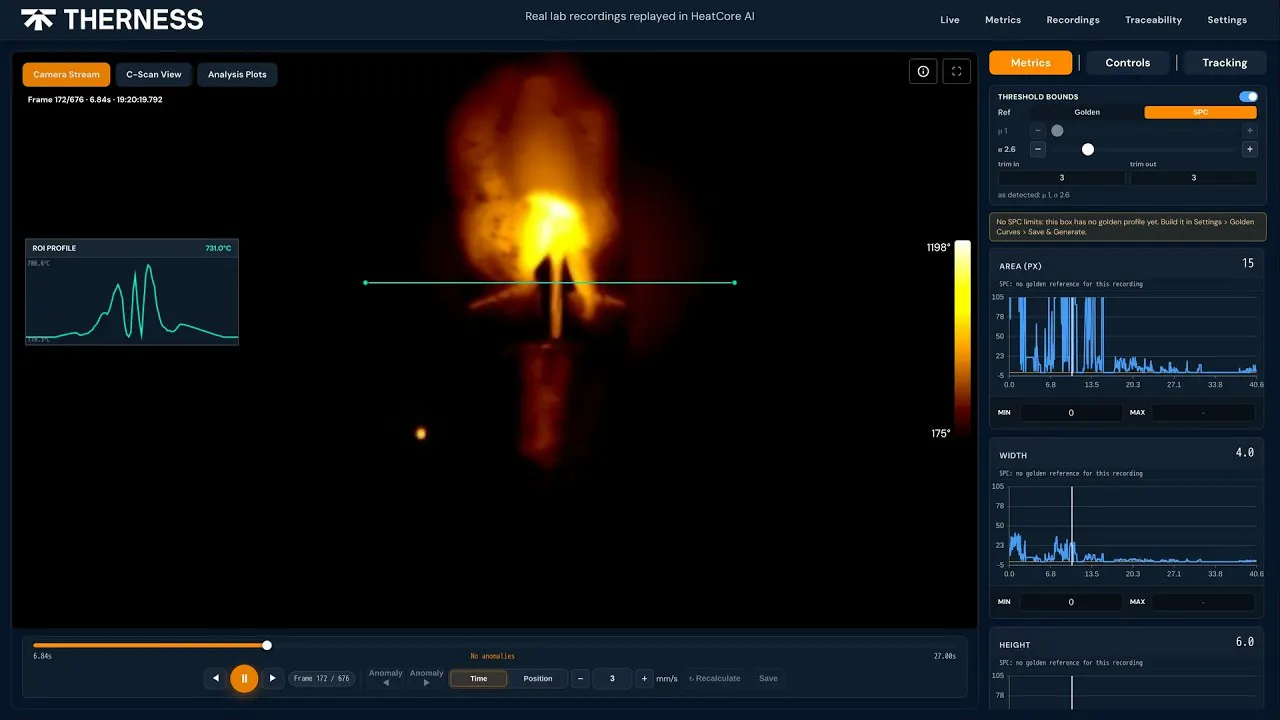
Task: Click the right endpoint of the ROI line
Action: 735,283
